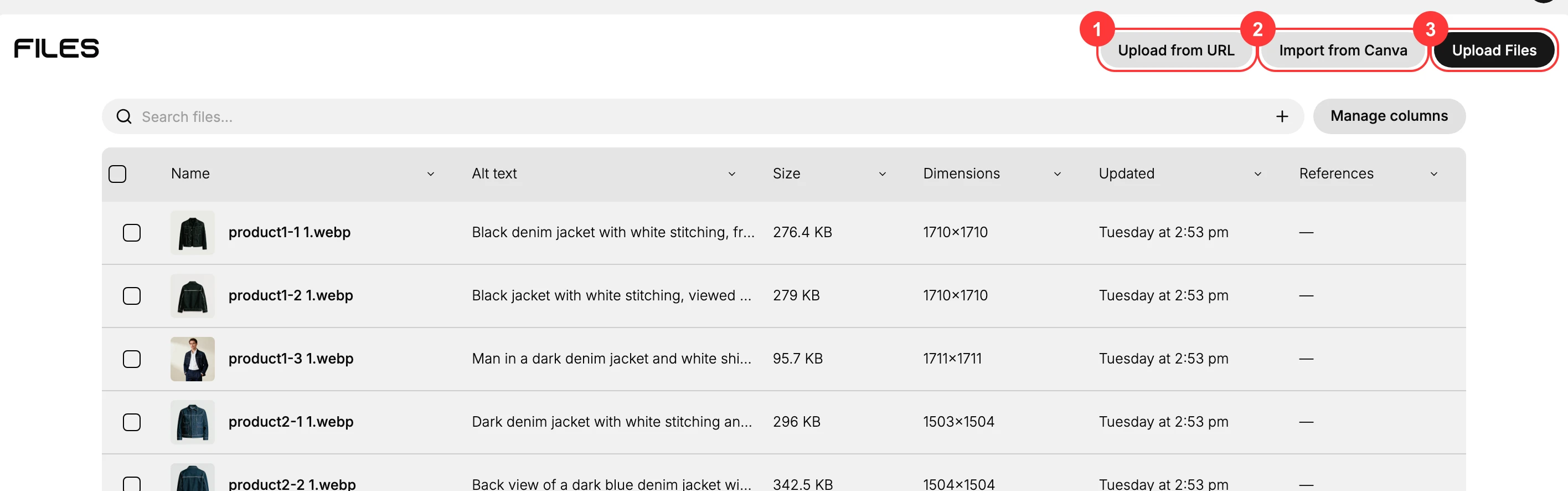
Task: Focus the Search files input field
Action: [703, 116]
